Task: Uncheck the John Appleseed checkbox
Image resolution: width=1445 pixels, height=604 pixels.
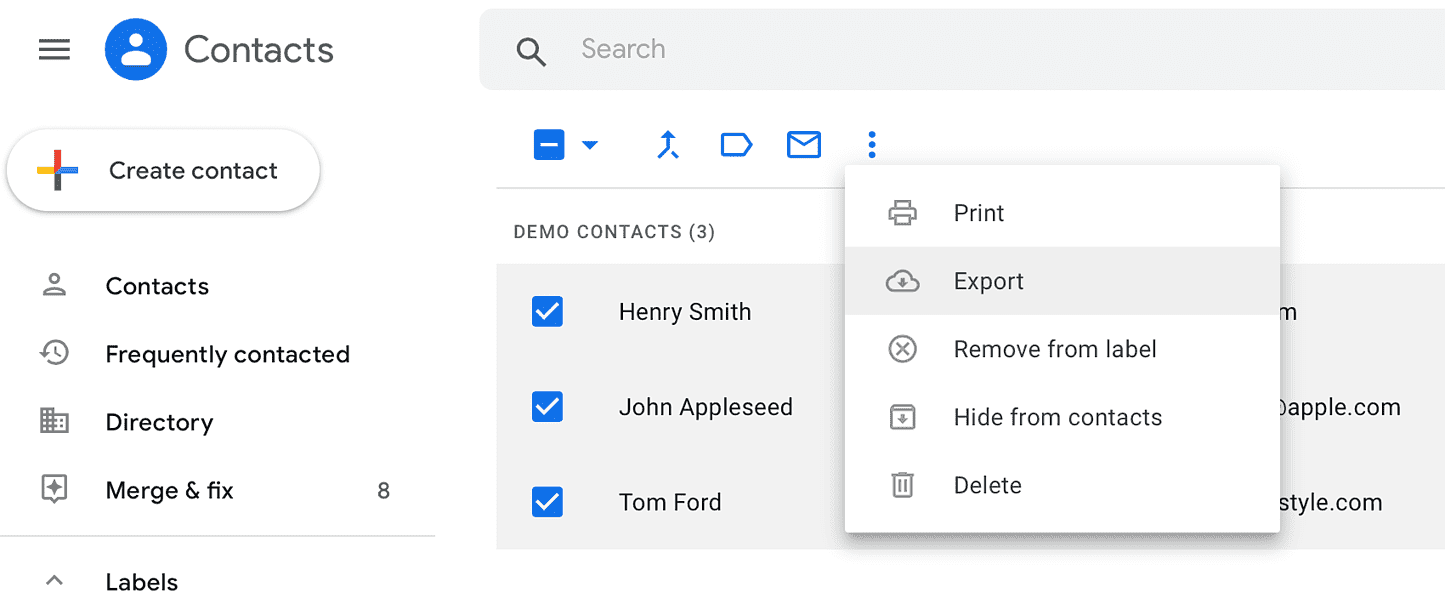Action: (547, 407)
